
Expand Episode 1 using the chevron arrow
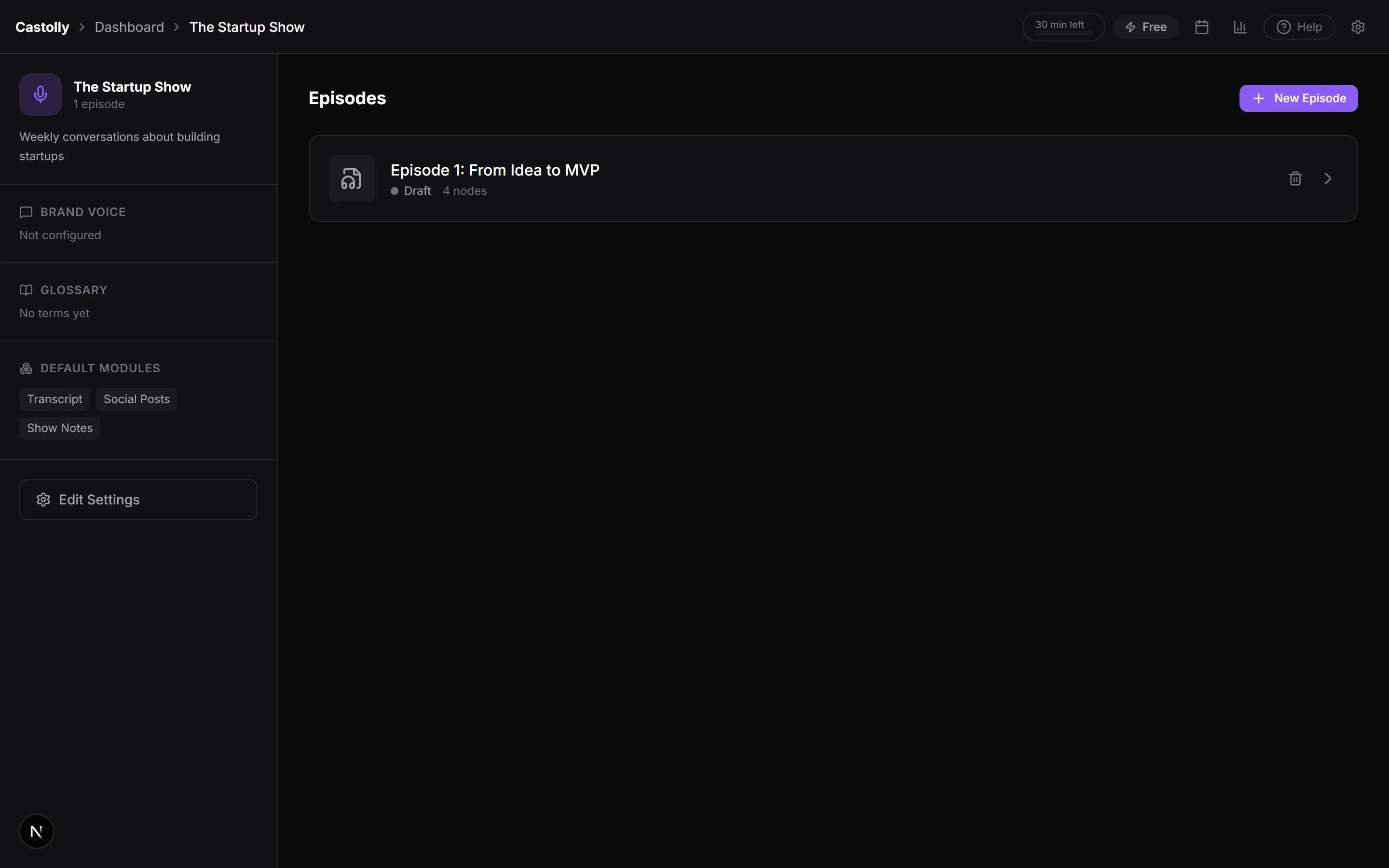(x=1328, y=178)
